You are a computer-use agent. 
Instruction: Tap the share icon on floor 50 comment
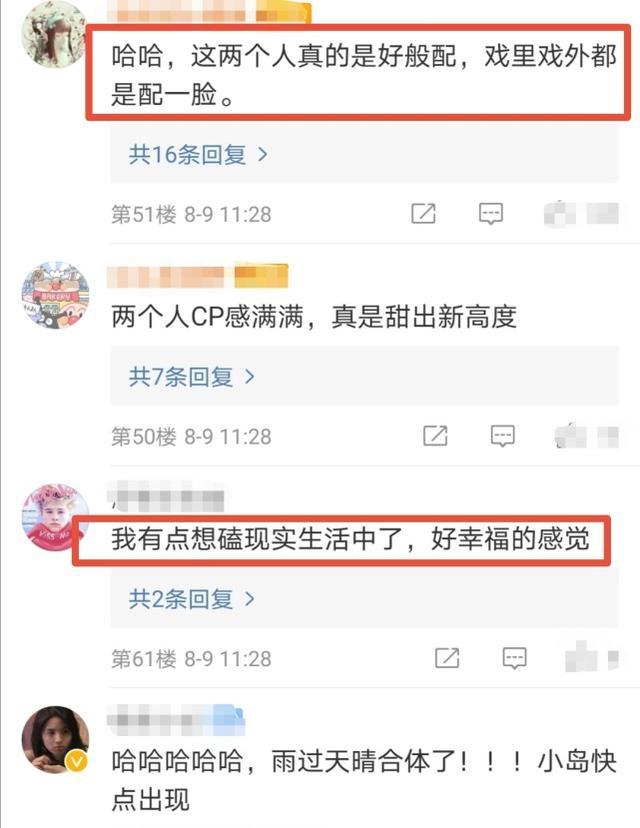click(x=435, y=436)
